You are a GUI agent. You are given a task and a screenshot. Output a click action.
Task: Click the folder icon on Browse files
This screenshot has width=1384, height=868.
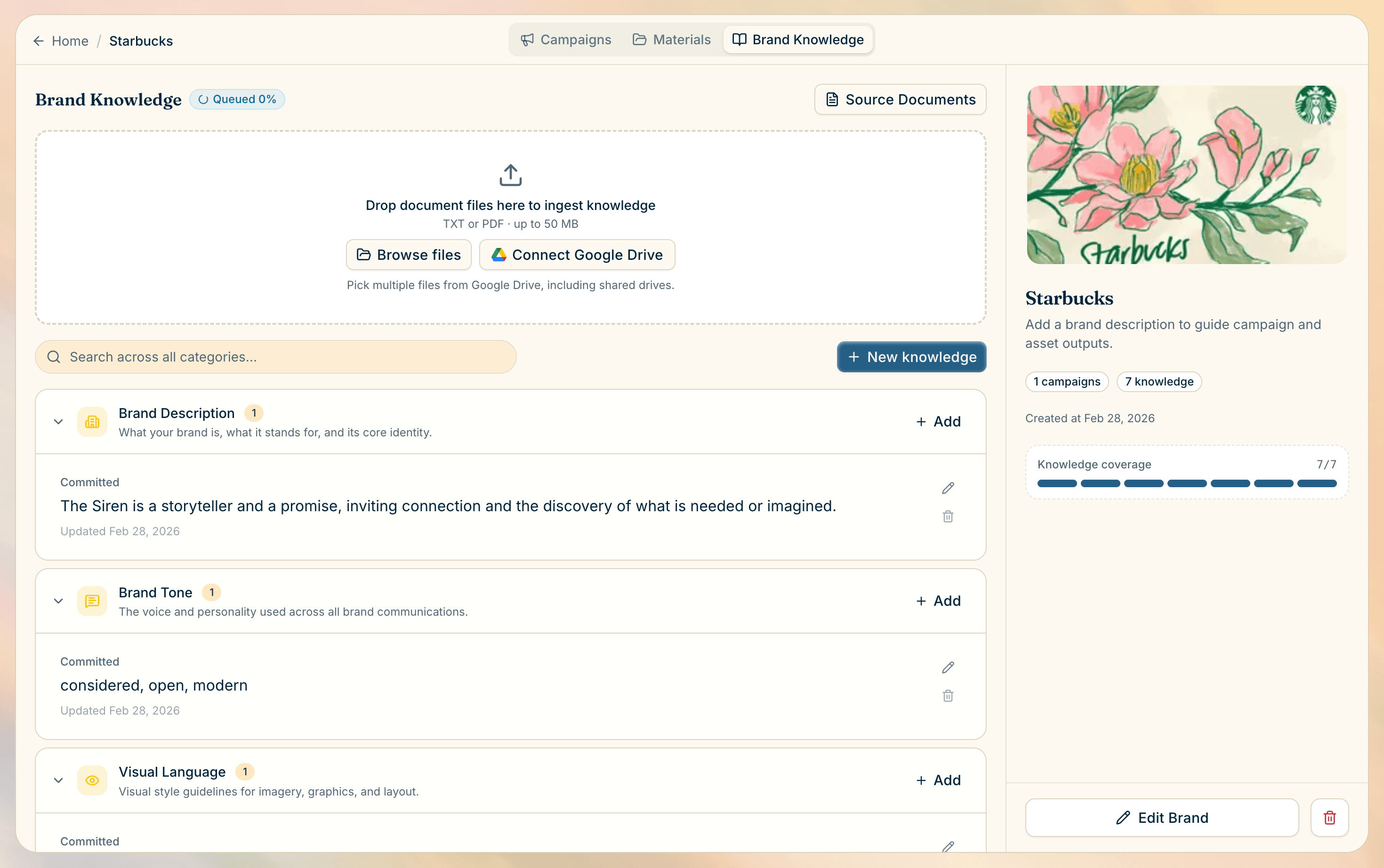point(363,254)
